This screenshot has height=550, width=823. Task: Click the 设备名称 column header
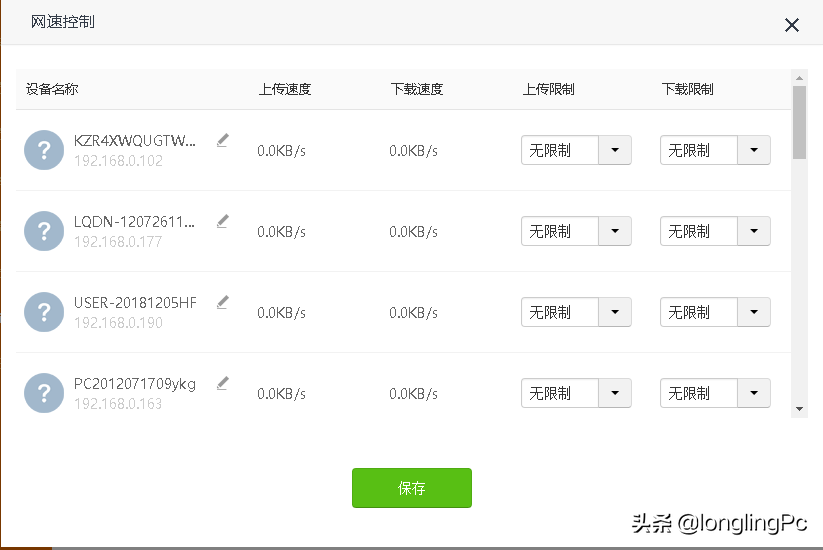coord(52,89)
